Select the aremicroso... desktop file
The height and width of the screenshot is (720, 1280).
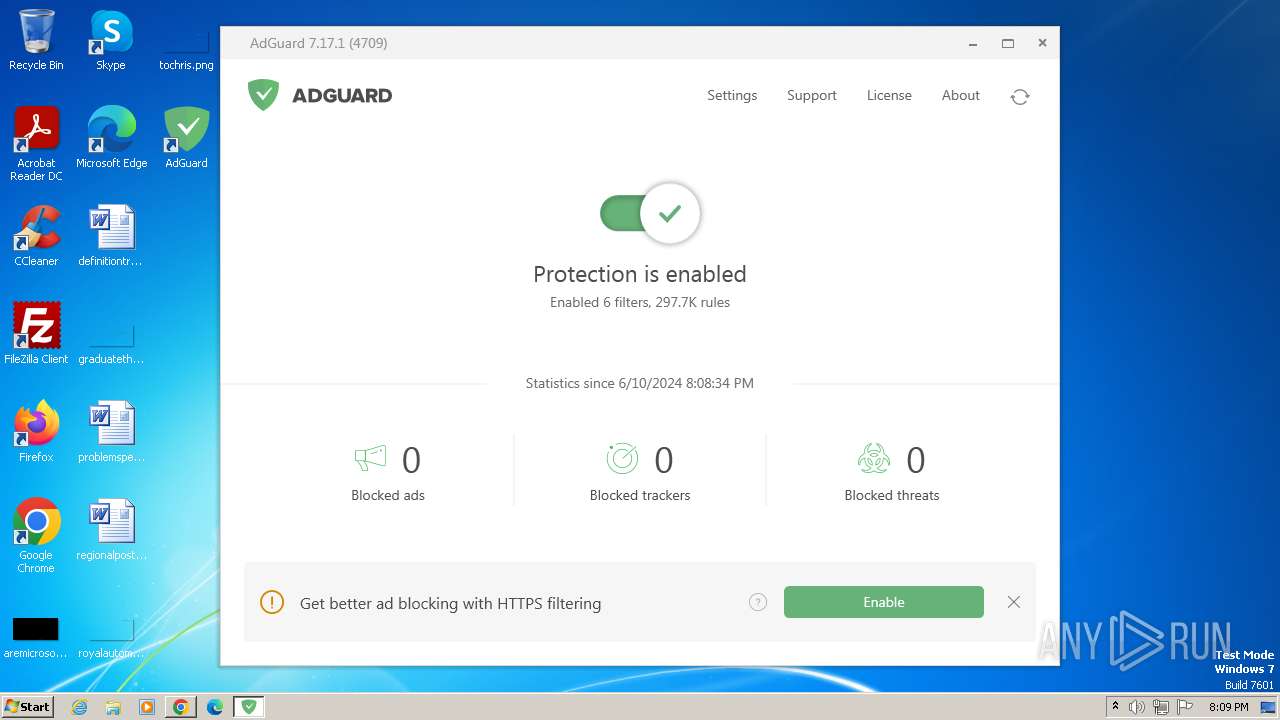tap(36, 638)
